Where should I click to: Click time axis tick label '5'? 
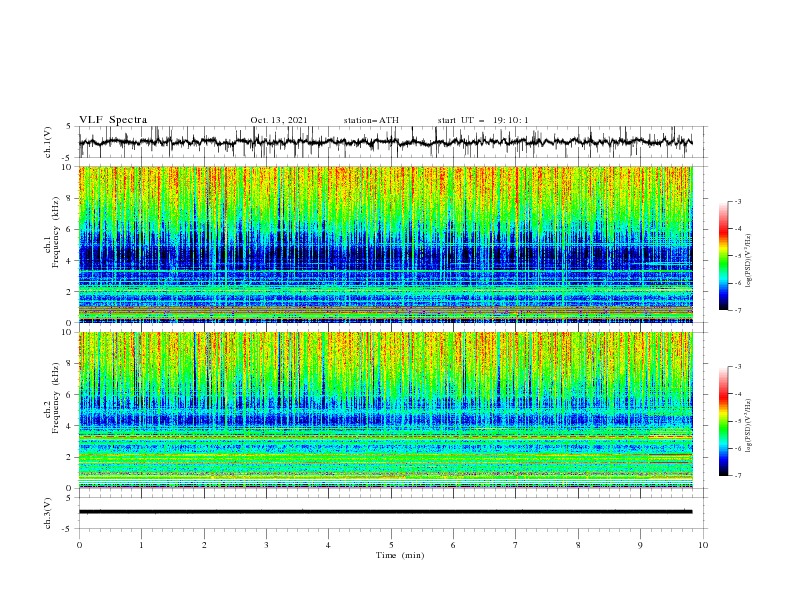click(391, 545)
